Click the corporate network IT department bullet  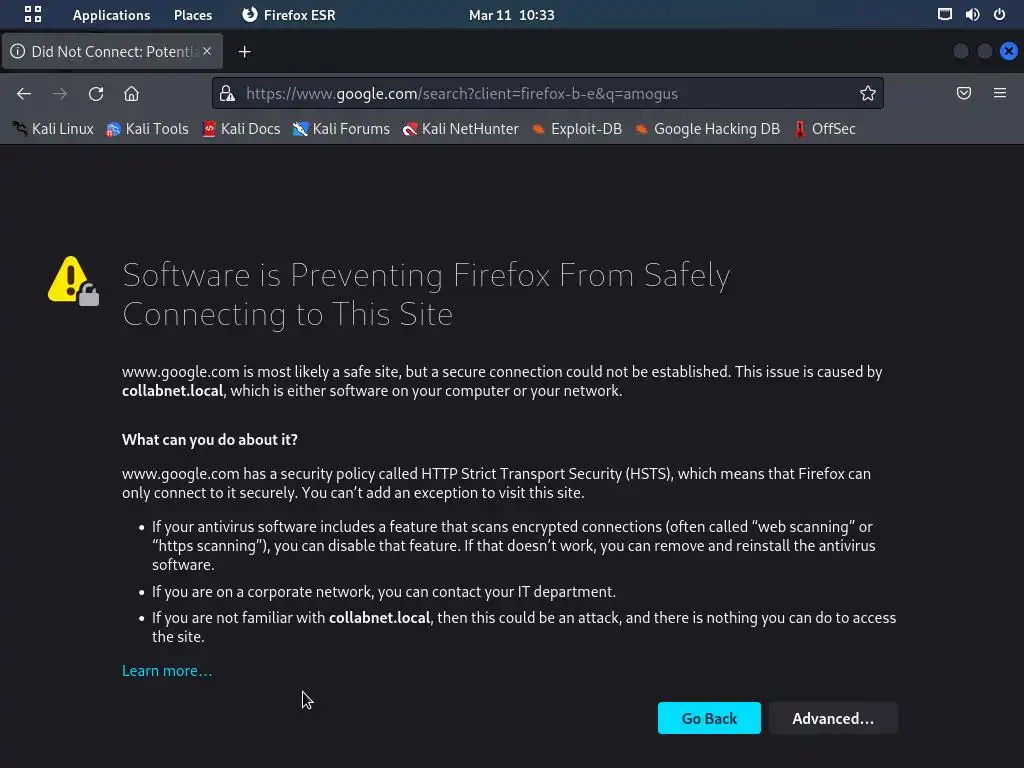tap(384, 592)
